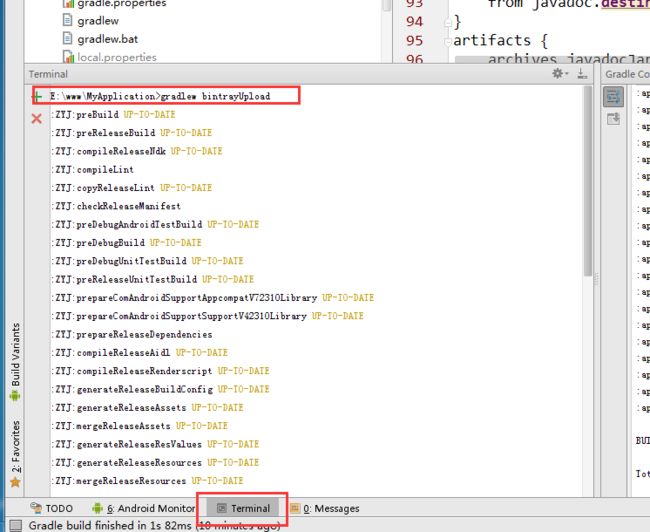Click the :ZYJ:generateReleaseBuildConfig output line

(x=160, y=389)
